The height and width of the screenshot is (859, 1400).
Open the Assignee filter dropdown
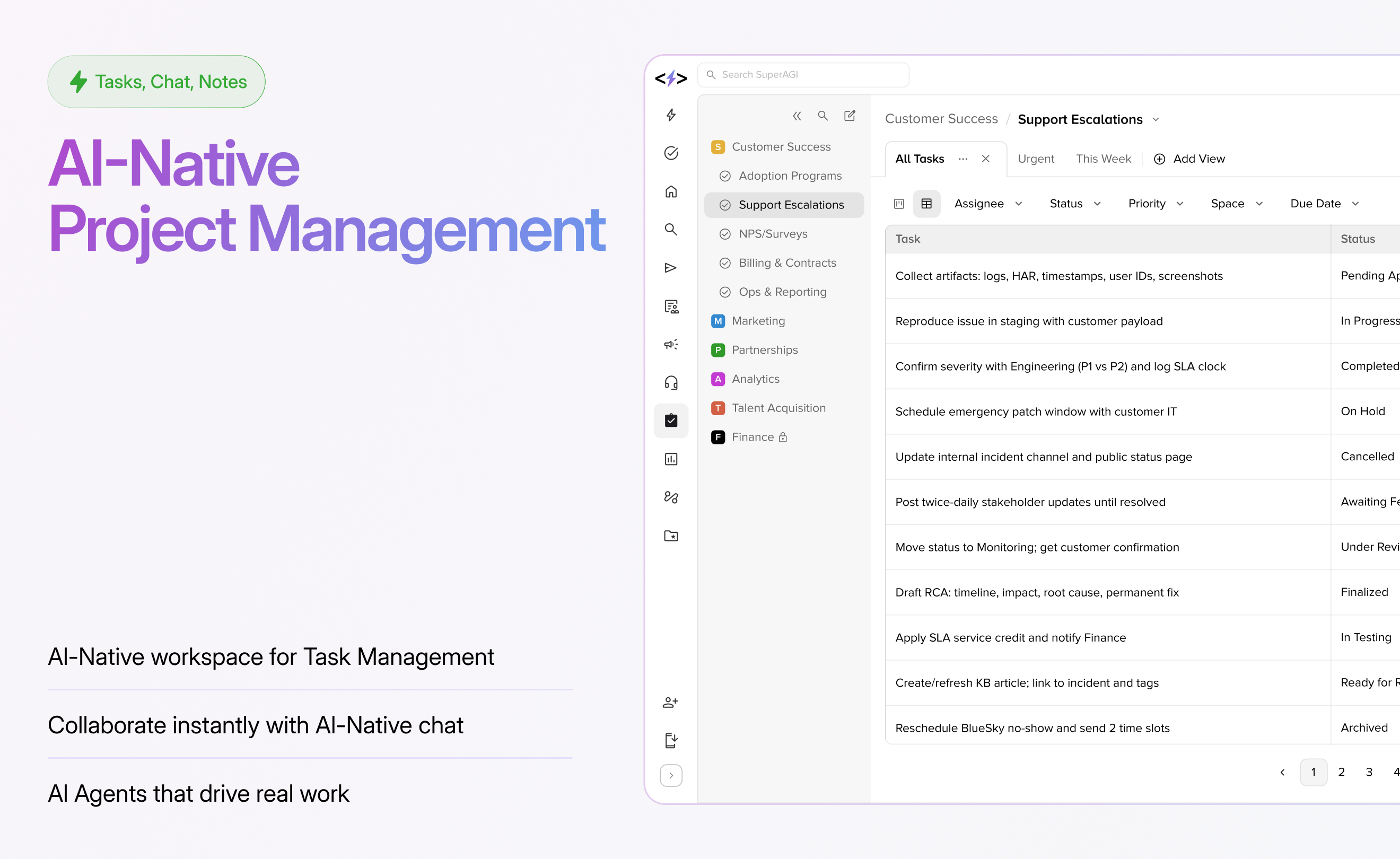(988, 204)
